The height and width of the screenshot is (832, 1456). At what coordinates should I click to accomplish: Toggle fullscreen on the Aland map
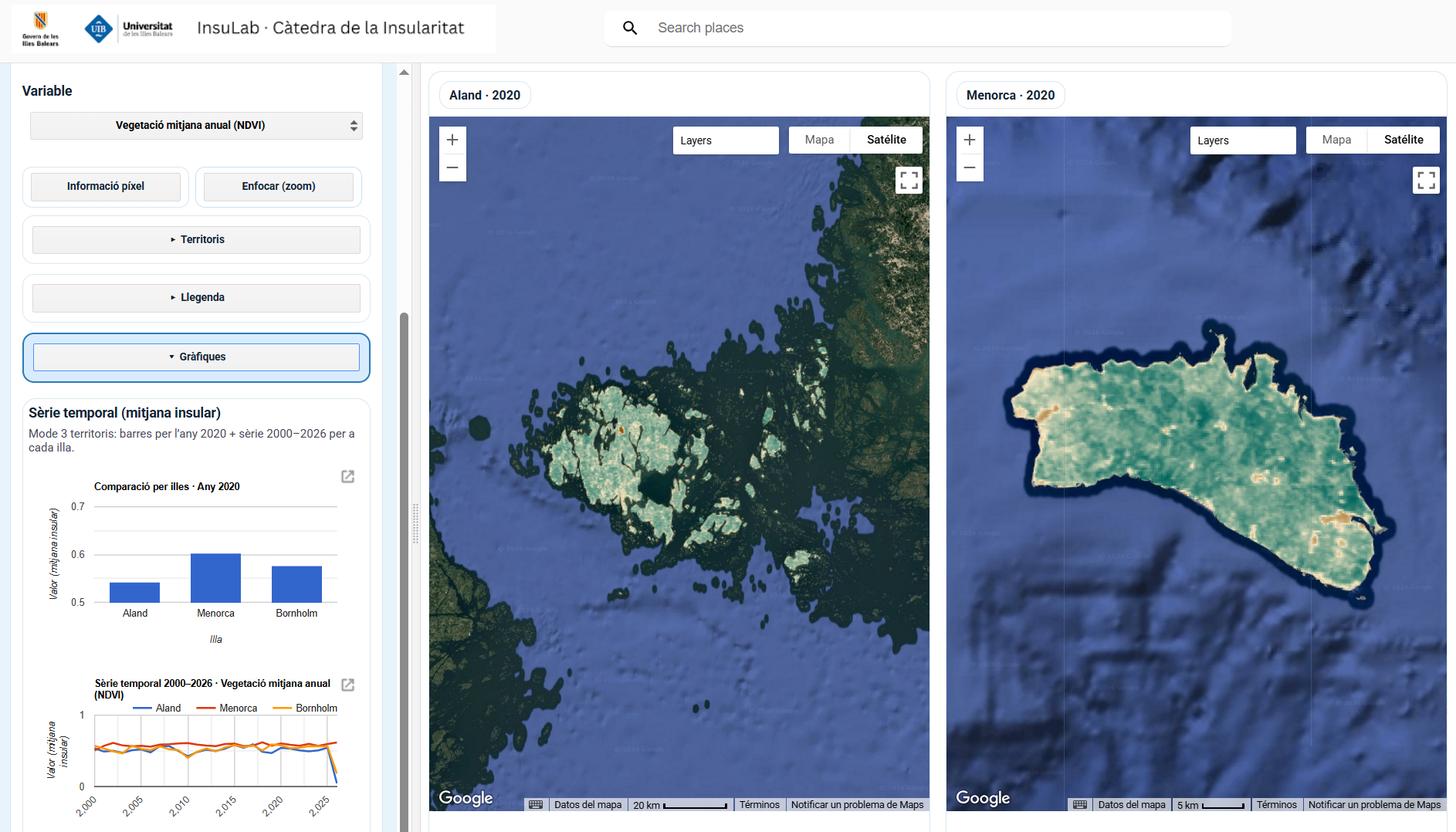pyautogui.click(x=909, y=181)
